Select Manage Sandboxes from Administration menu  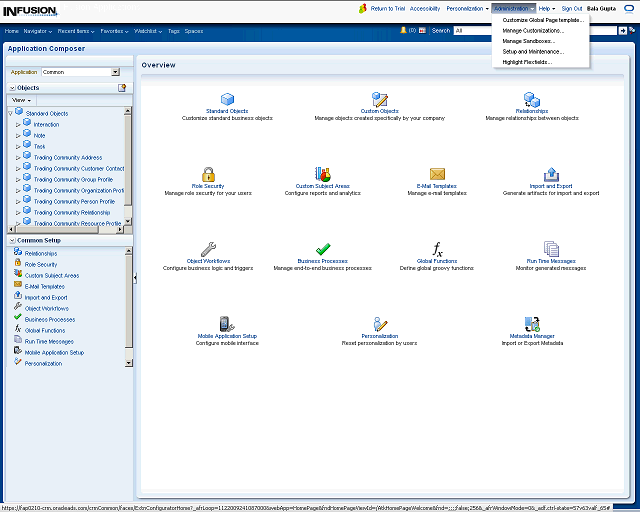pos(527,41)
